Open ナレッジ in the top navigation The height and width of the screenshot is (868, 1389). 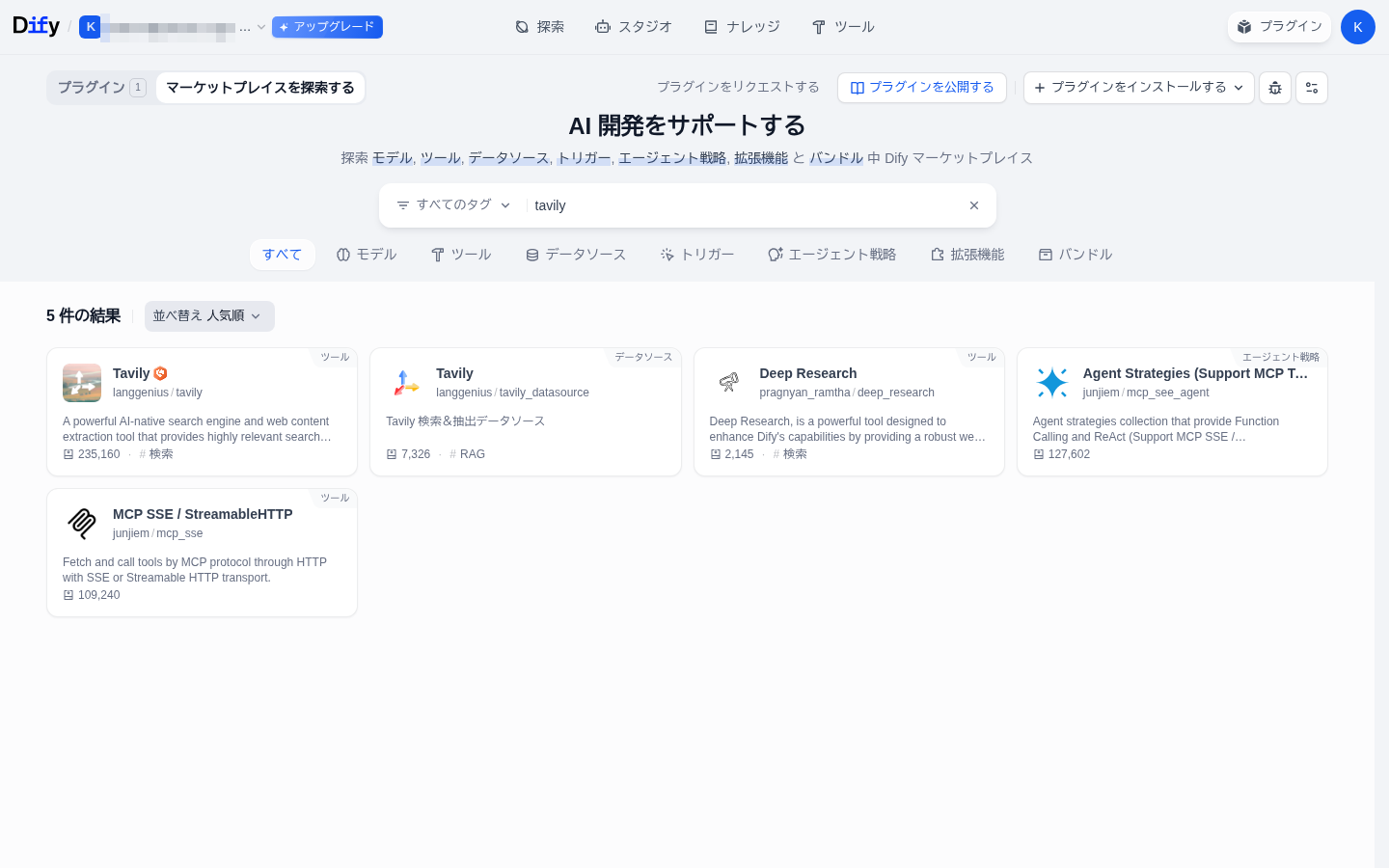pyautogui.click(x=742, y=27)
